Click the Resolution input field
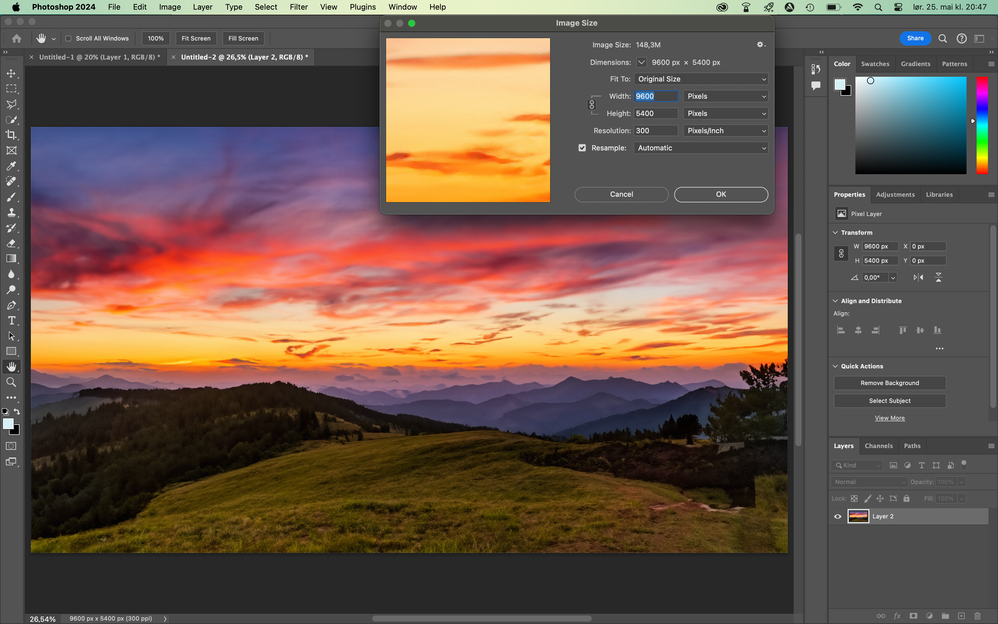 pos(656,131)
